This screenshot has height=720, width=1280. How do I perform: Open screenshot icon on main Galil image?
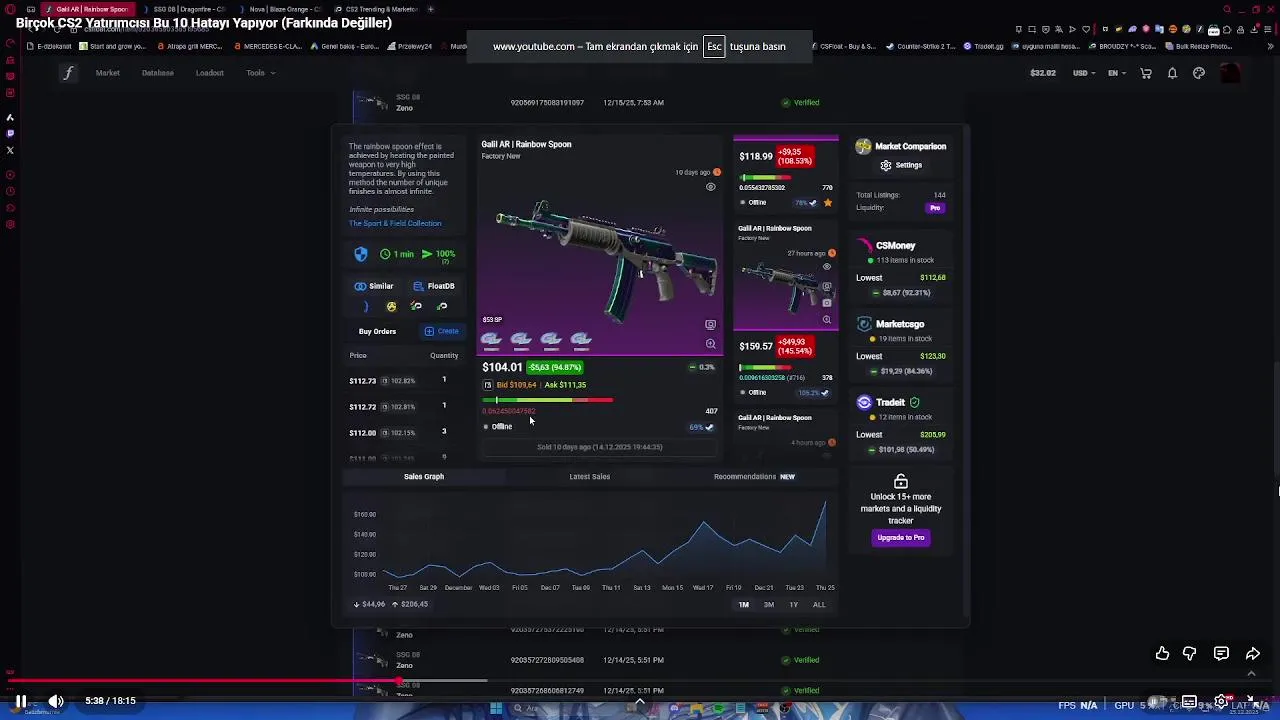click(710, 324)
